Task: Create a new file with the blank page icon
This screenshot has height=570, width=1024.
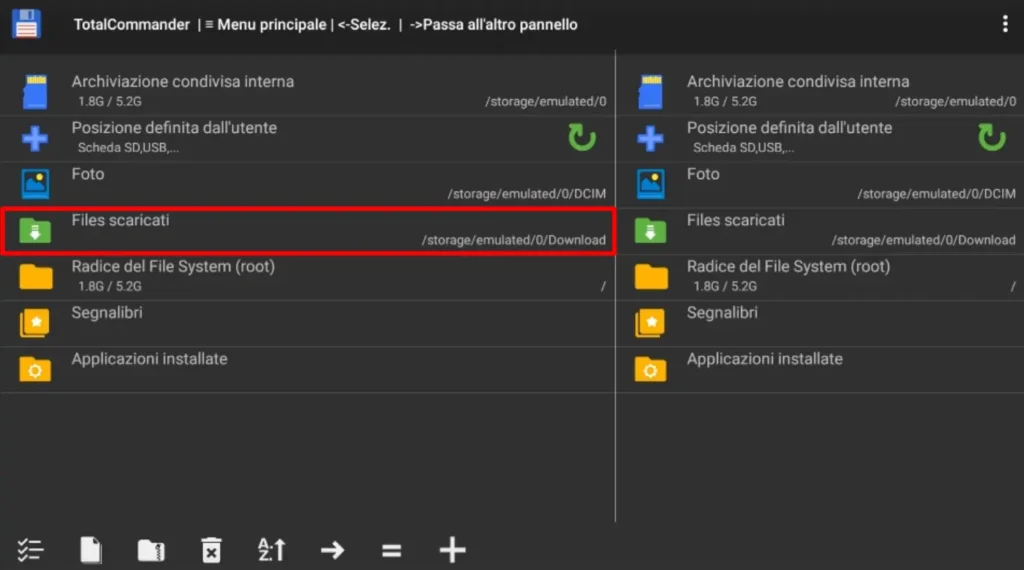Action: 91,550
